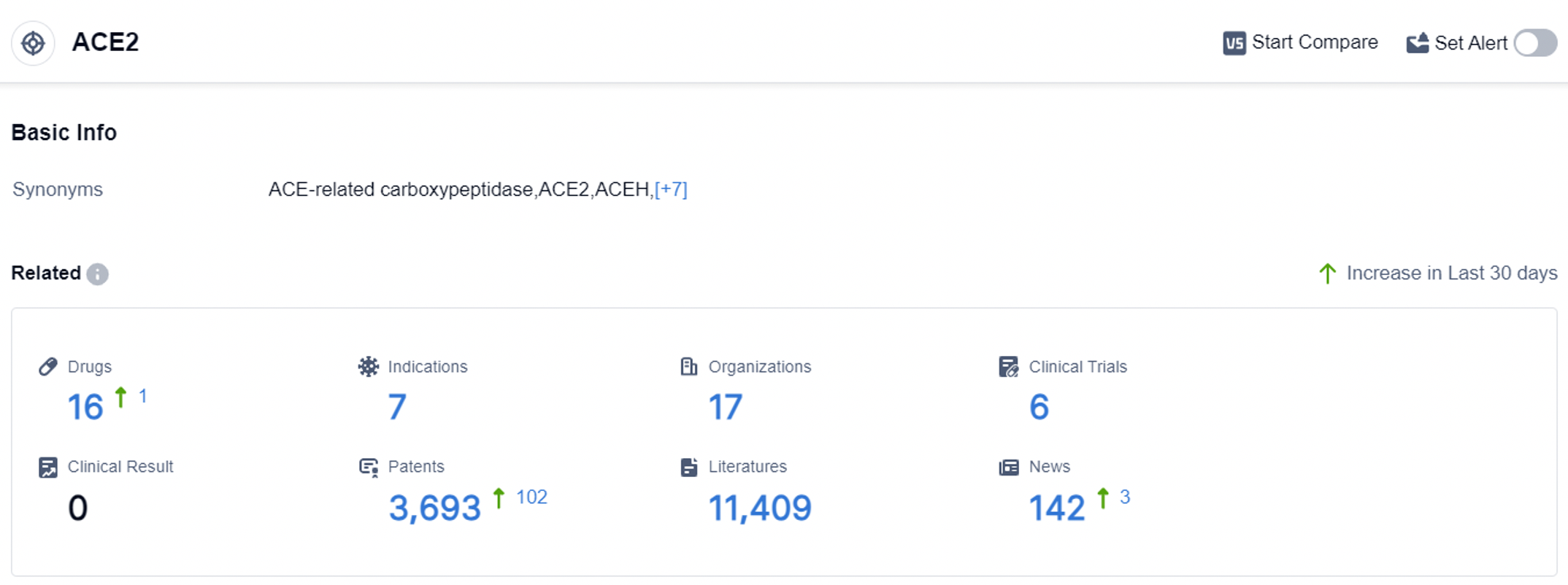
Task: Click the Drugs pill icon
Action: [x=48, y=367]
